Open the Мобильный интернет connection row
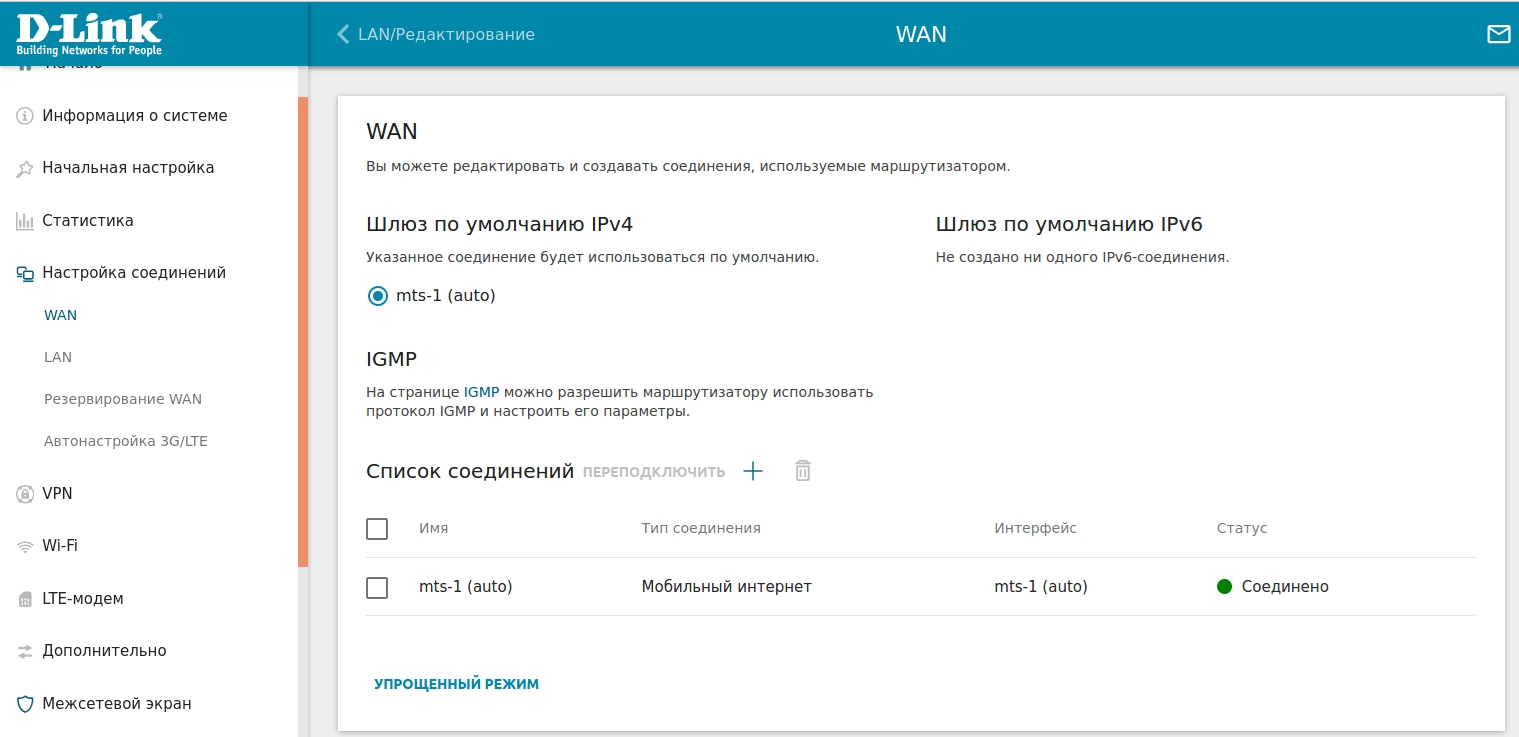This screenshot has height=737, width=1519. pyautogui.click(x=726, y=587)
